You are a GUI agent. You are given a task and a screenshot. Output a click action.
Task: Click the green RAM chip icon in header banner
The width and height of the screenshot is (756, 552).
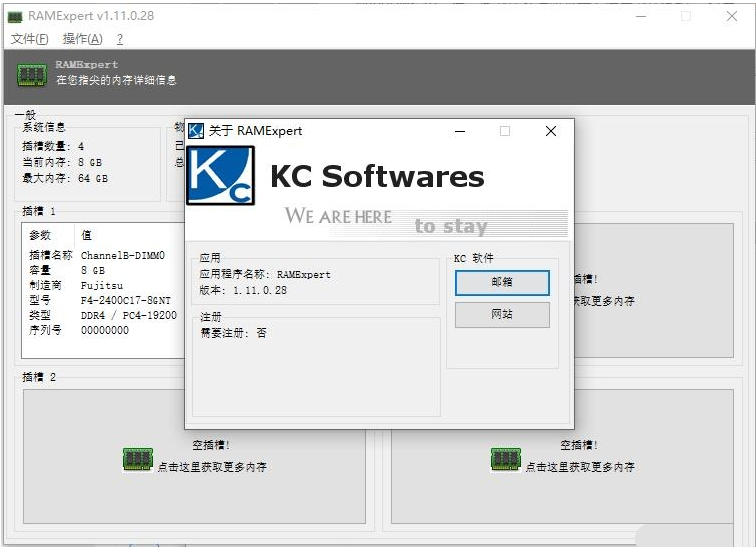pyautogui.click(x=32, y=74)
